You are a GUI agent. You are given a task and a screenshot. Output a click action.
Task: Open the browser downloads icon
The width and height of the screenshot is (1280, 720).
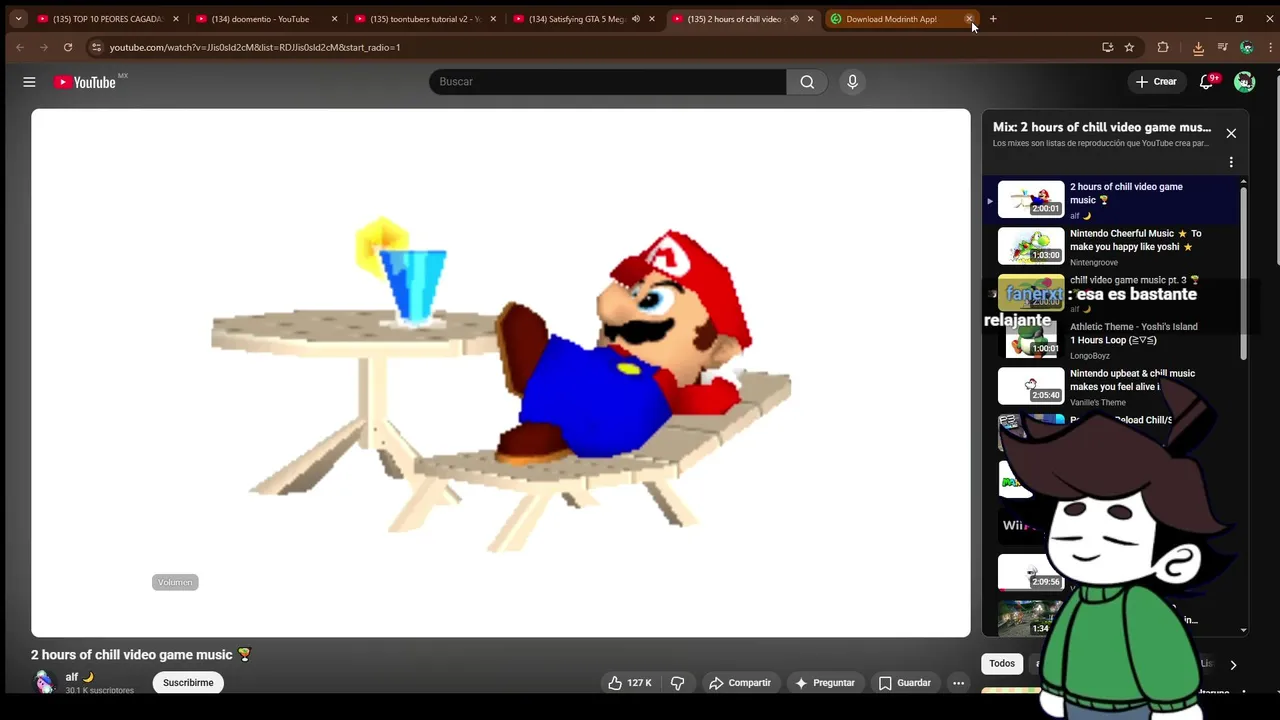1198,47
